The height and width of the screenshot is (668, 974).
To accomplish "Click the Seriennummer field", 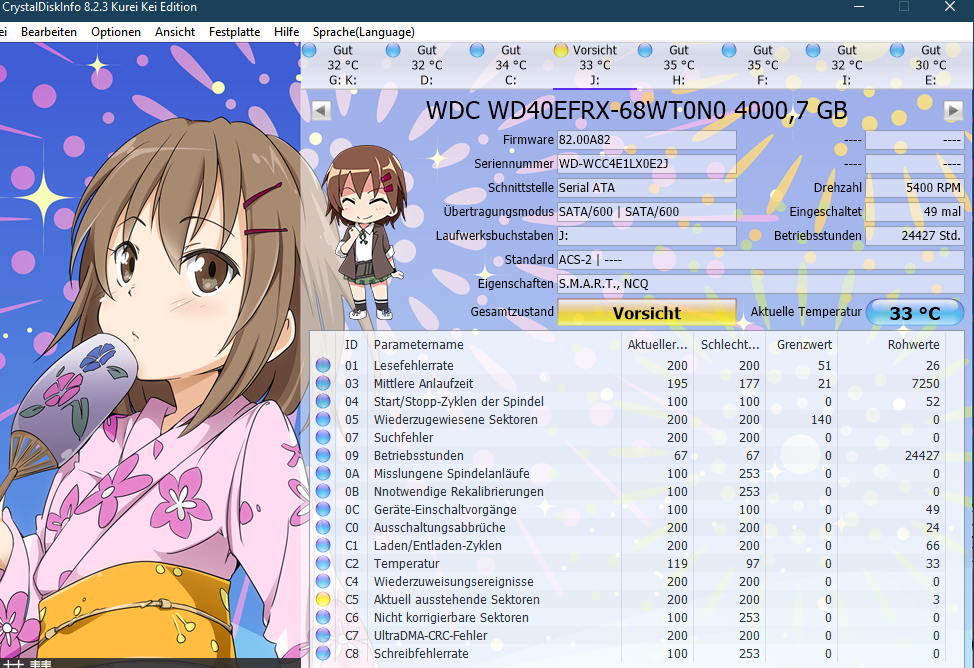I will tap(647, 164).
